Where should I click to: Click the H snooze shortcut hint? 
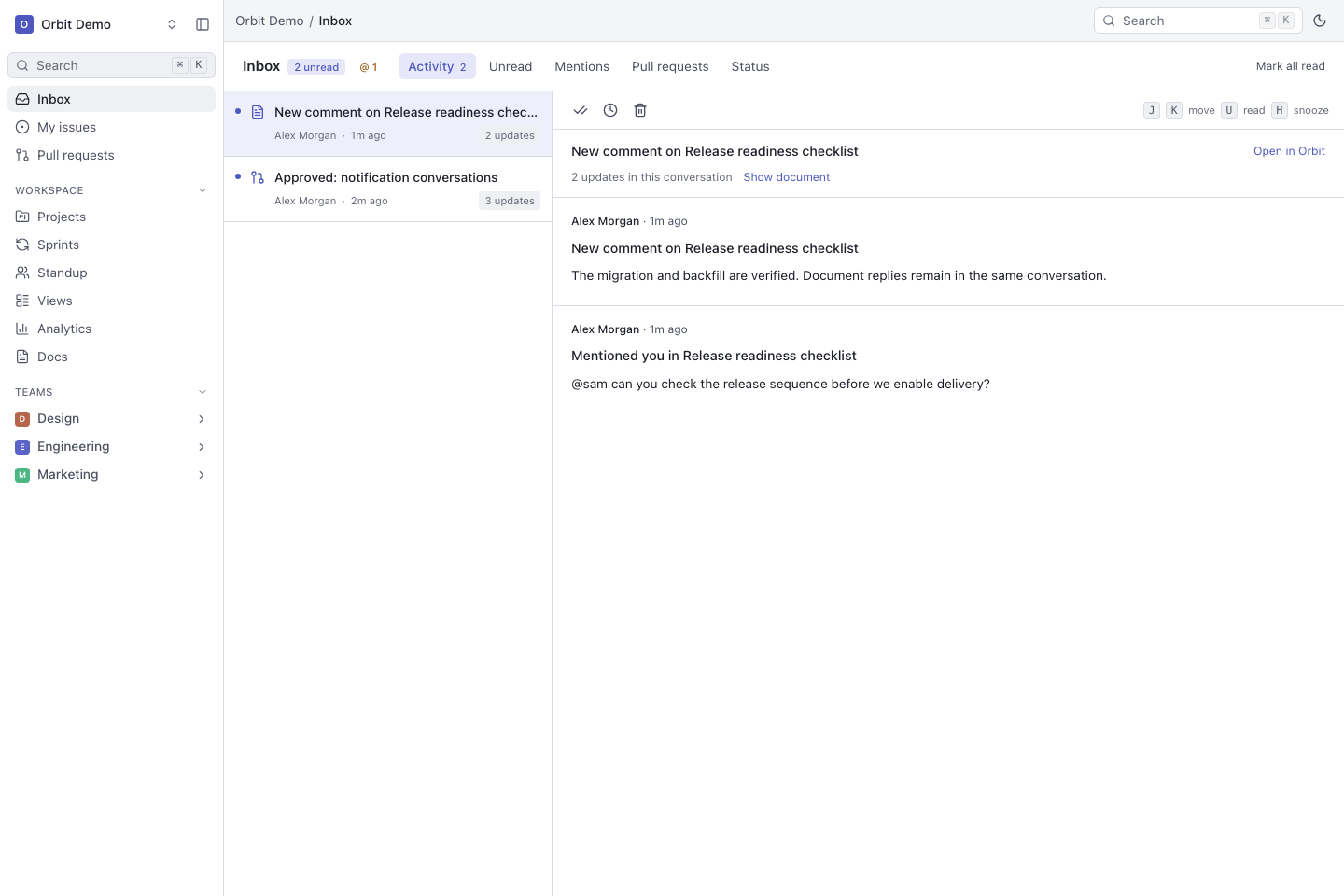(1300, 110)
